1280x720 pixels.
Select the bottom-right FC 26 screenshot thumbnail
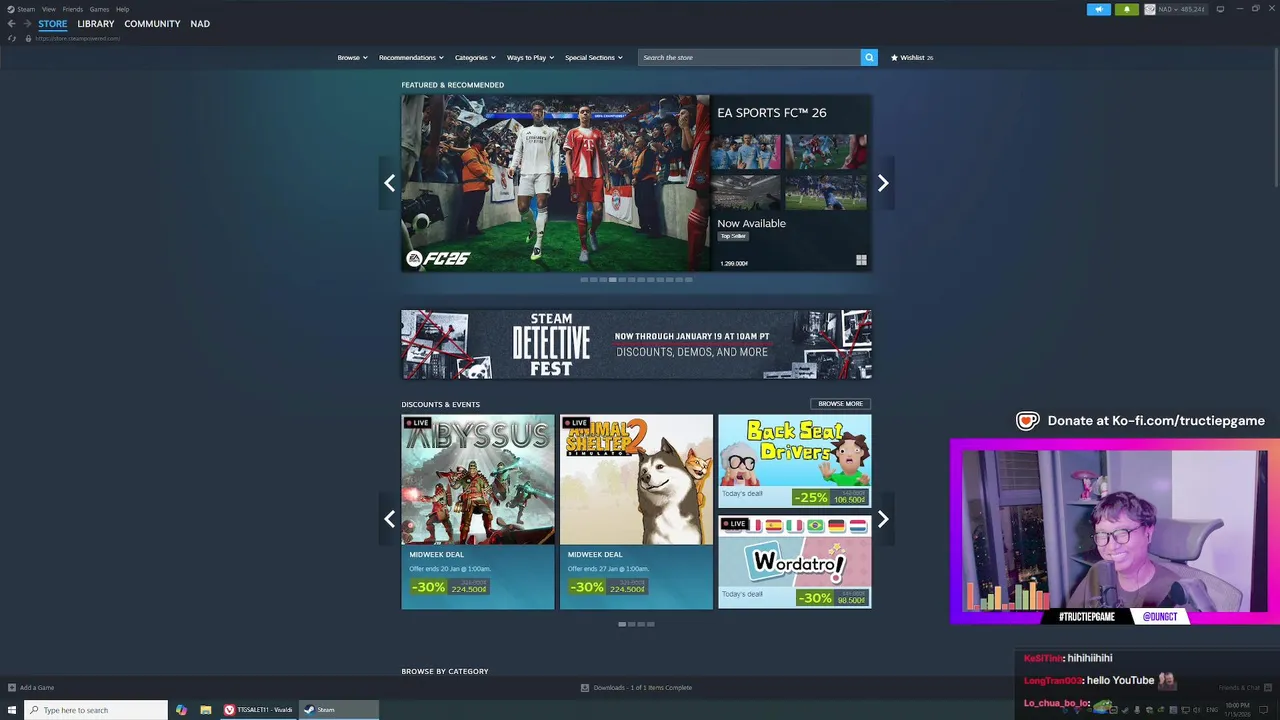click(826, 193)
